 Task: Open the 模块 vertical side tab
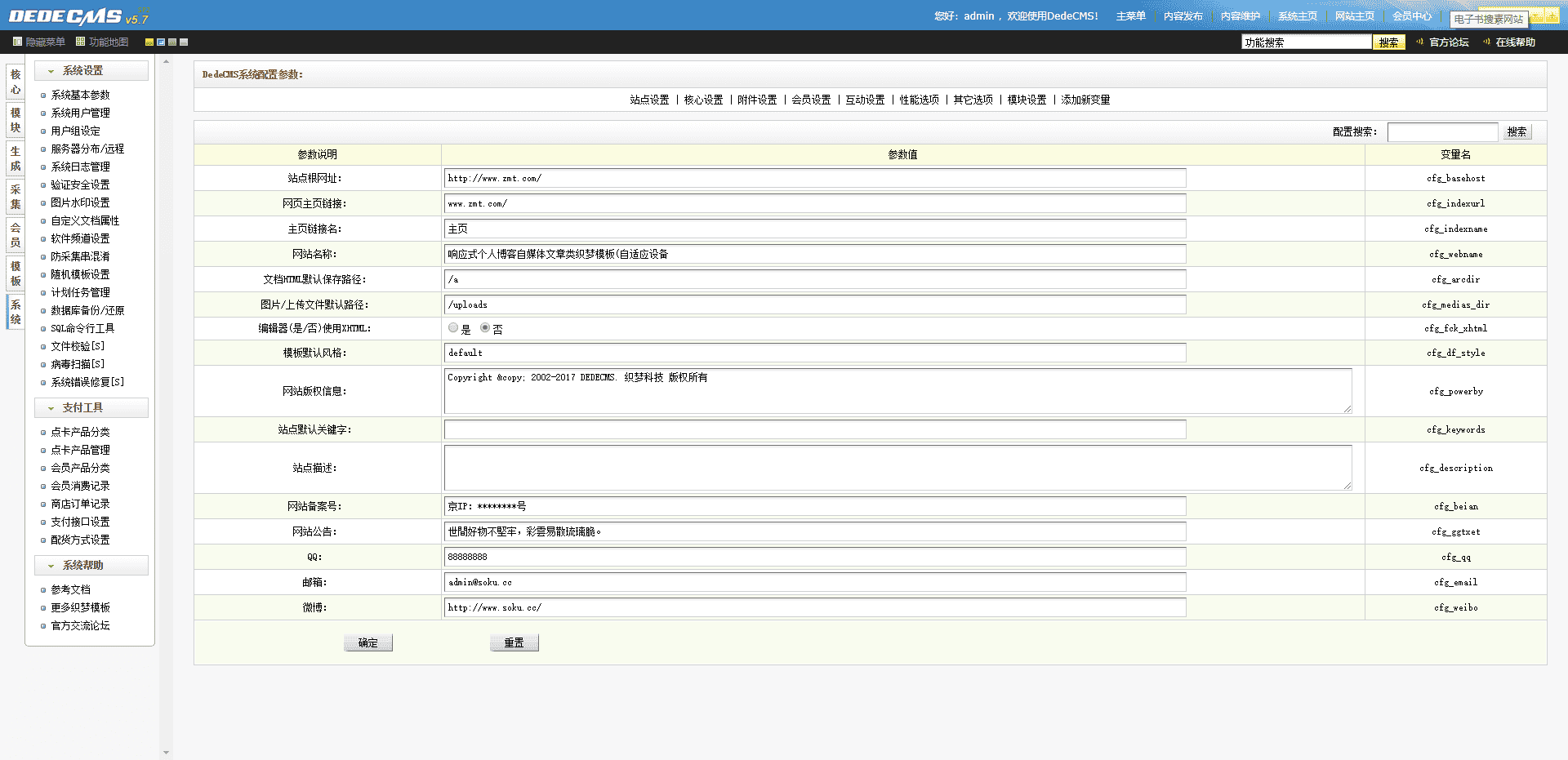click(16, 120)
